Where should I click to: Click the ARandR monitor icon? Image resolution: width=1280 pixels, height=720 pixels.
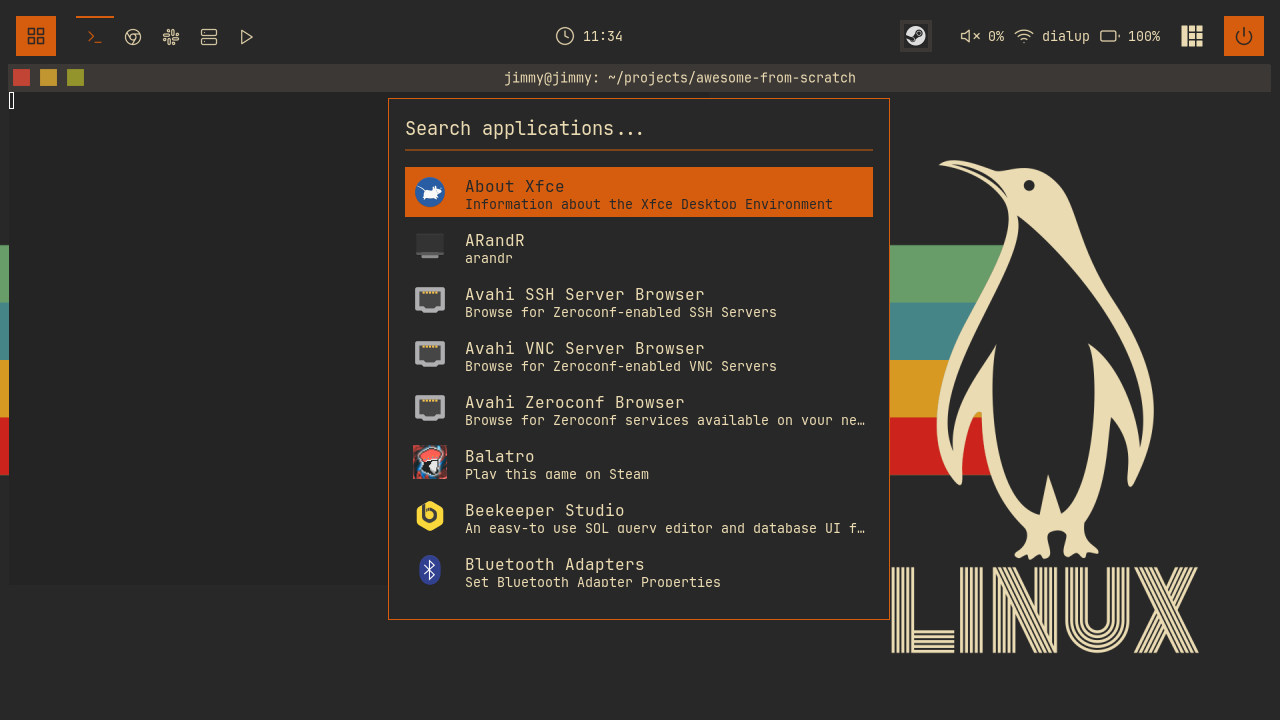pos(430,246)
